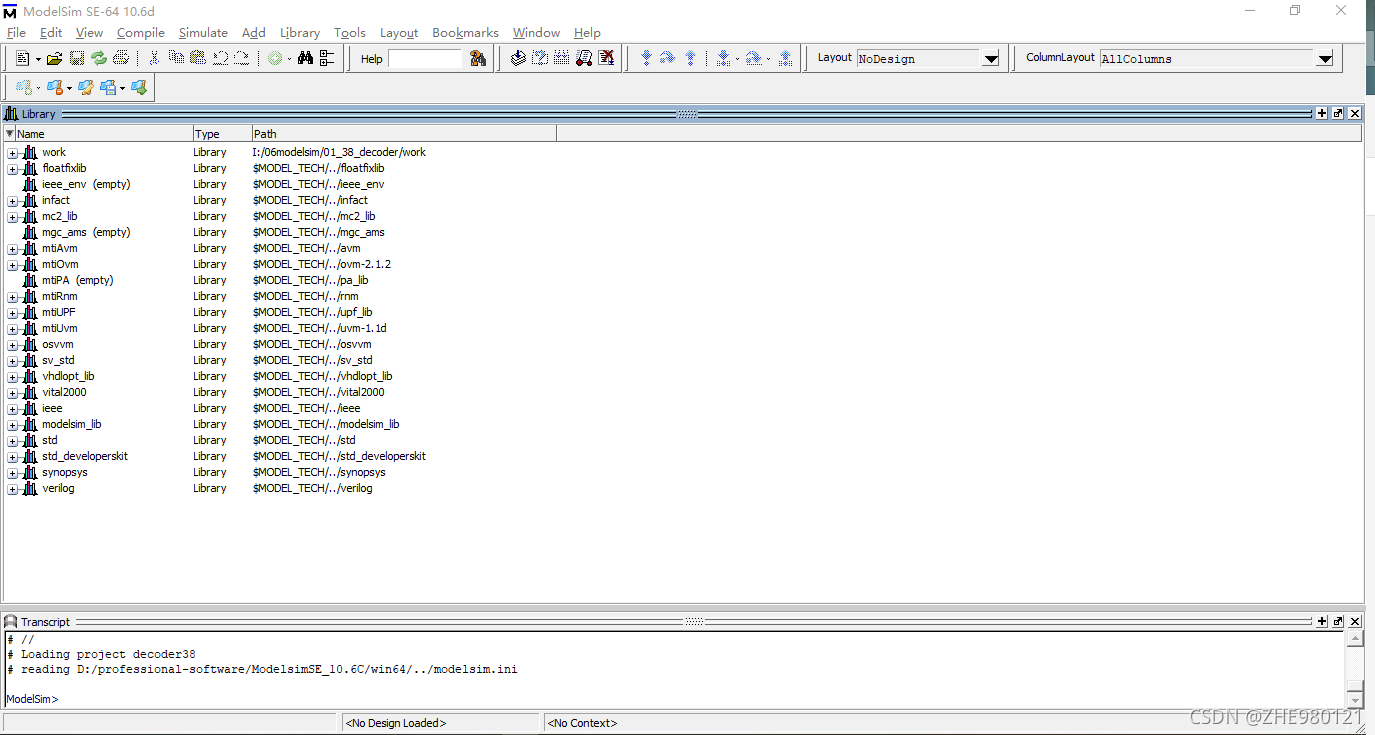Image resolution: width=1375 pixels, height=735 pixels.
Task: Open the ColumnLayout dropdown showing AllColumns
Action: 1324,59
